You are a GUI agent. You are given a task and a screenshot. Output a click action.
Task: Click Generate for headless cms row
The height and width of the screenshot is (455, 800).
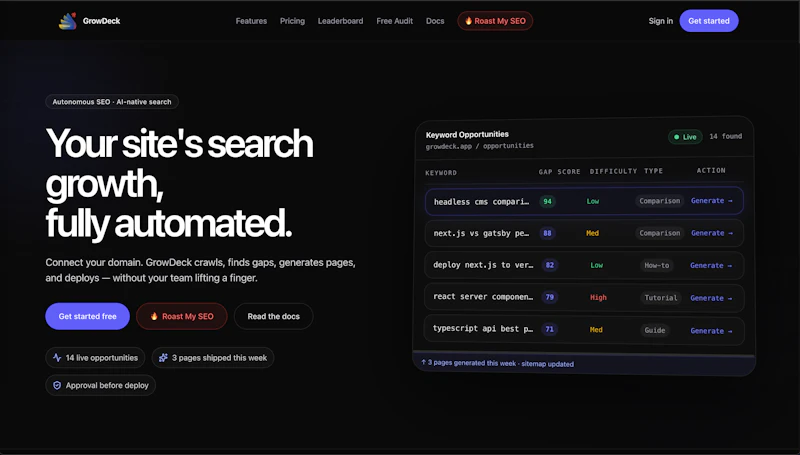coord(712,201)
